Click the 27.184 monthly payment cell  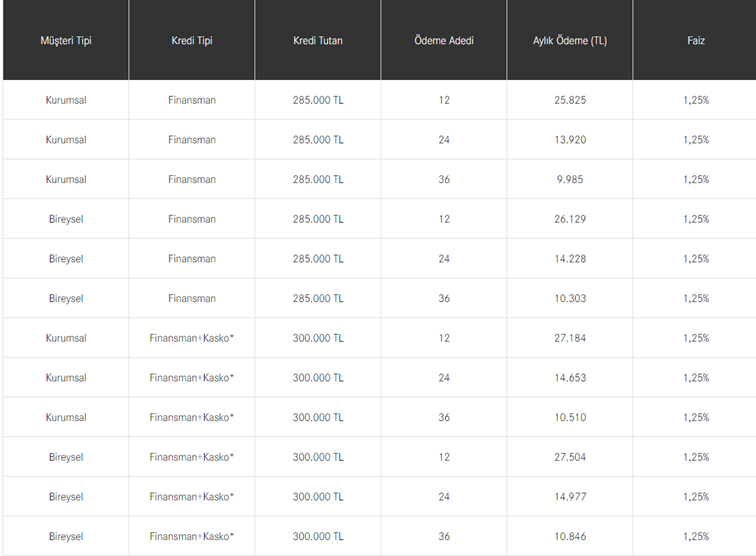coord(570,338)
